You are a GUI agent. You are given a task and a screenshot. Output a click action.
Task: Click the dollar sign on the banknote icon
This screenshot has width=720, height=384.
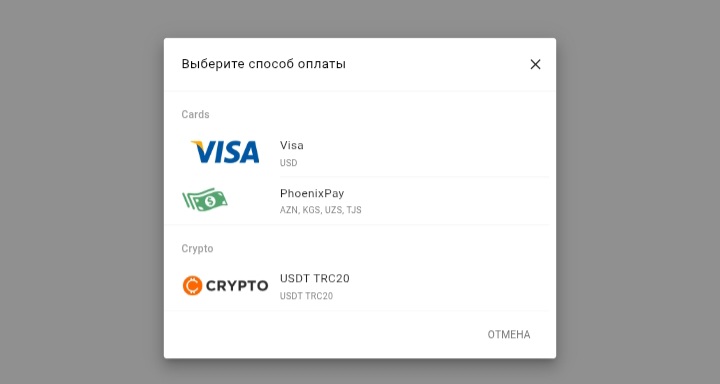click(210, 201)
